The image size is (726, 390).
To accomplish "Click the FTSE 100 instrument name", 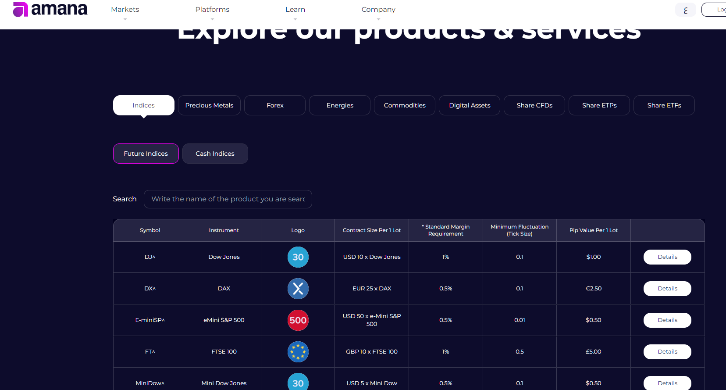I will (x=224, y=352).
